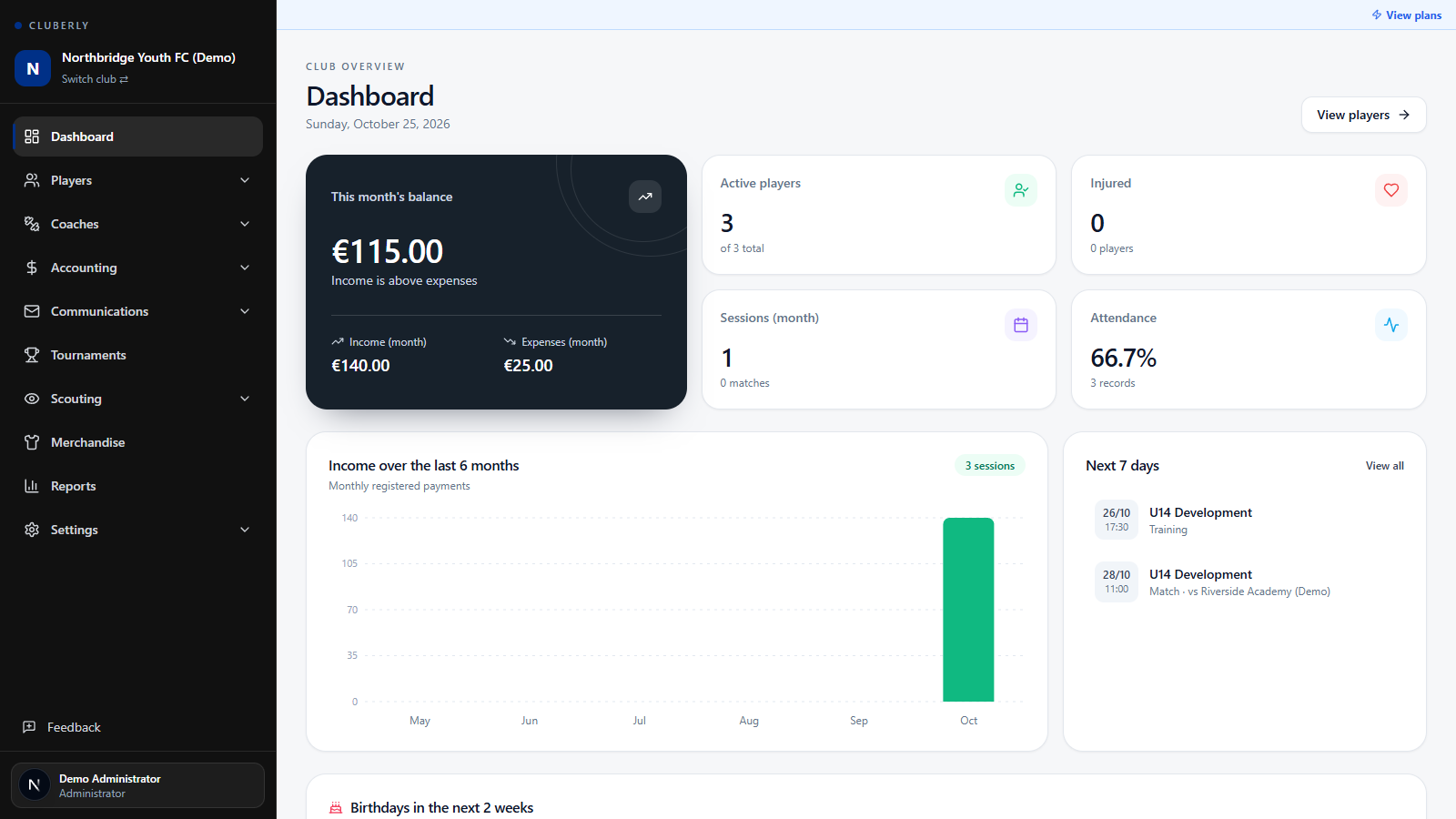Click the Dashboard grid icon in sidebar
This screenshot has width=1456, height=819.
coord(32,136)
